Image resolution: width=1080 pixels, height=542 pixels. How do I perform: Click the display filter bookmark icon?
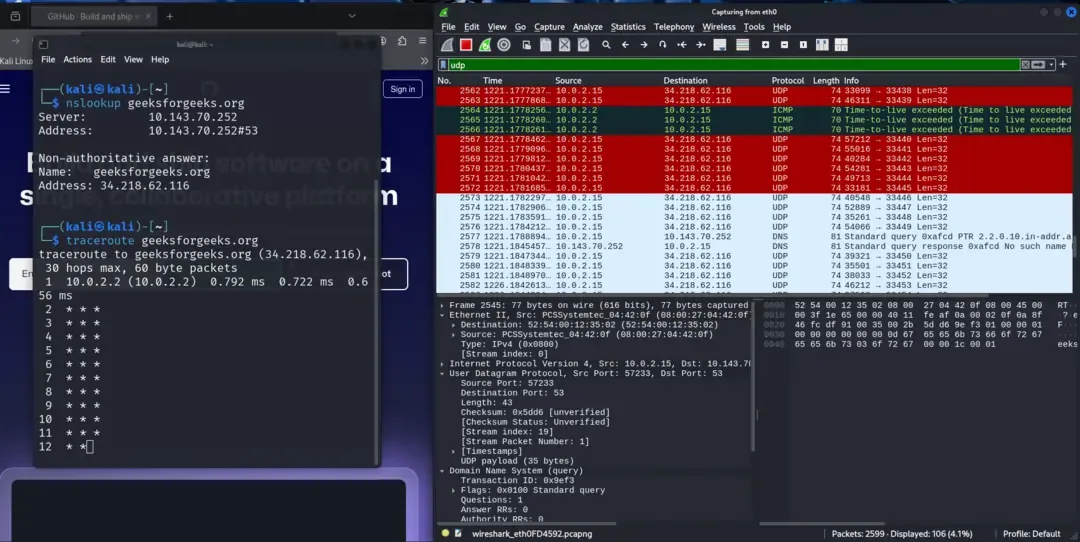click(444, 65)
